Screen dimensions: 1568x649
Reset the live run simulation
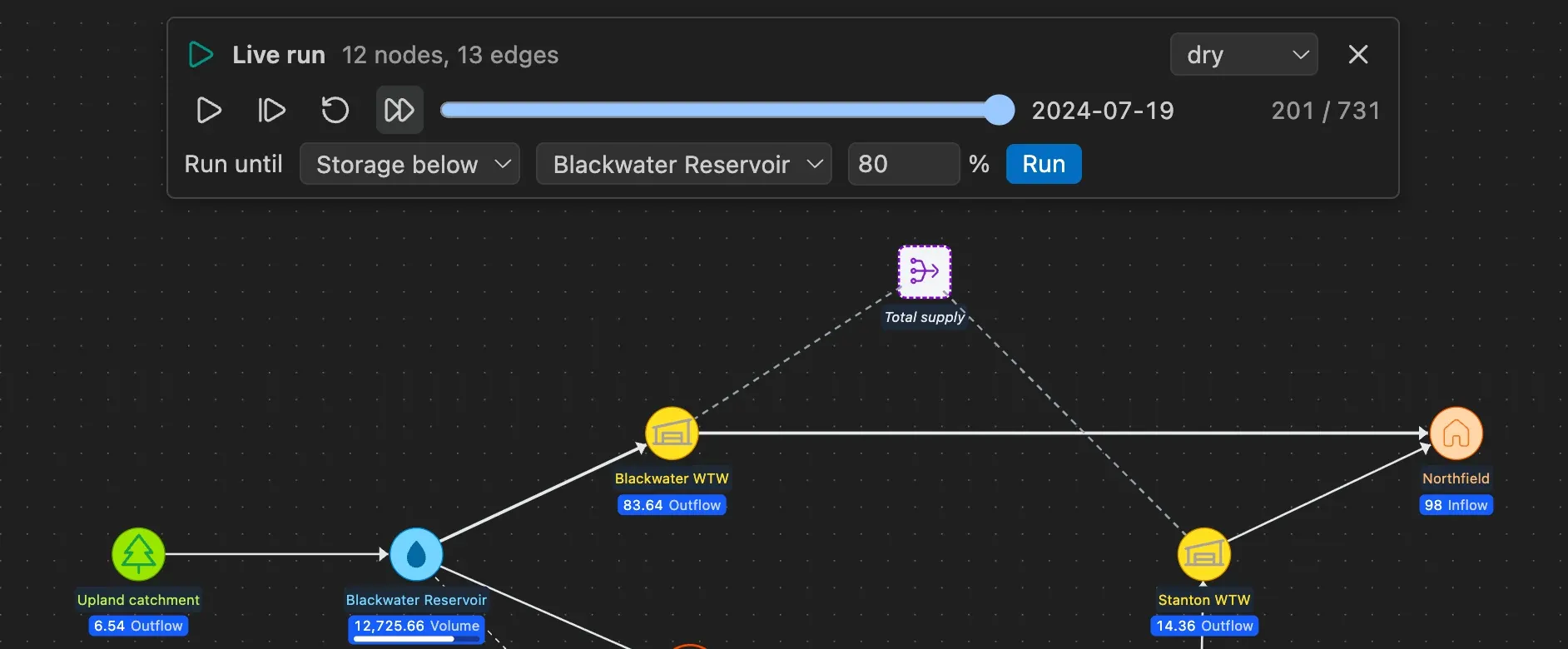click(335, 110)
